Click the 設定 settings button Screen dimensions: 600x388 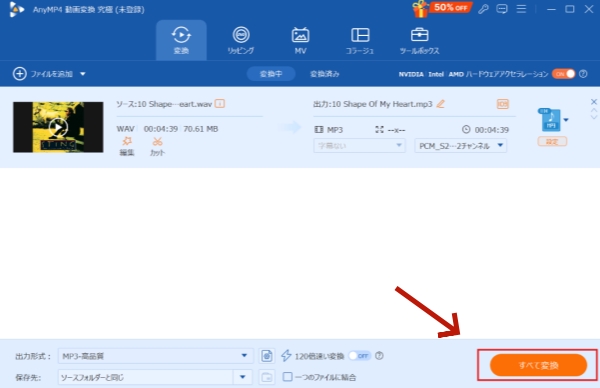pyautogui.click(x=552, y=142)
